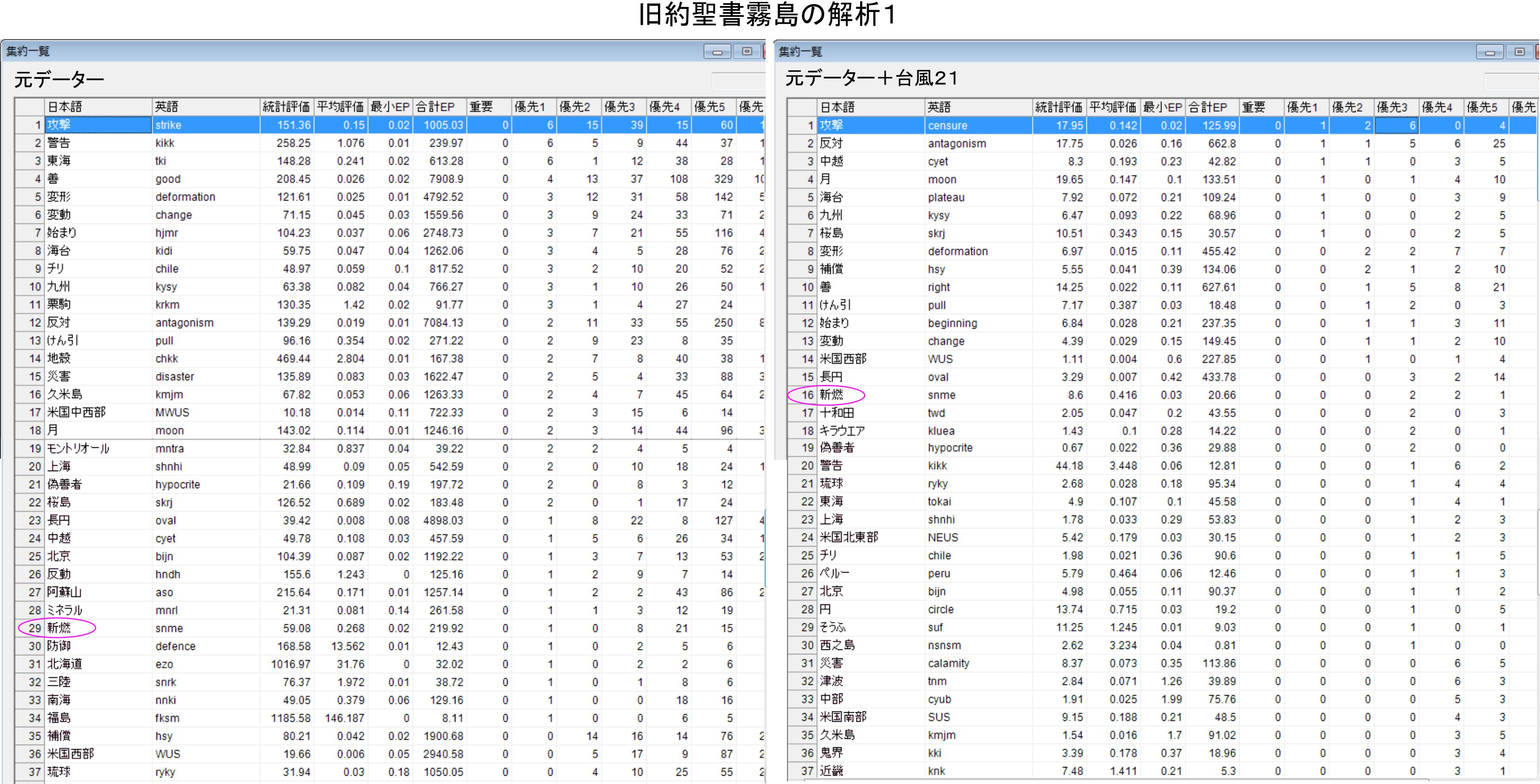
Task: Click 'hypocrite' cell in right table
Action: (x=950, y=448)
